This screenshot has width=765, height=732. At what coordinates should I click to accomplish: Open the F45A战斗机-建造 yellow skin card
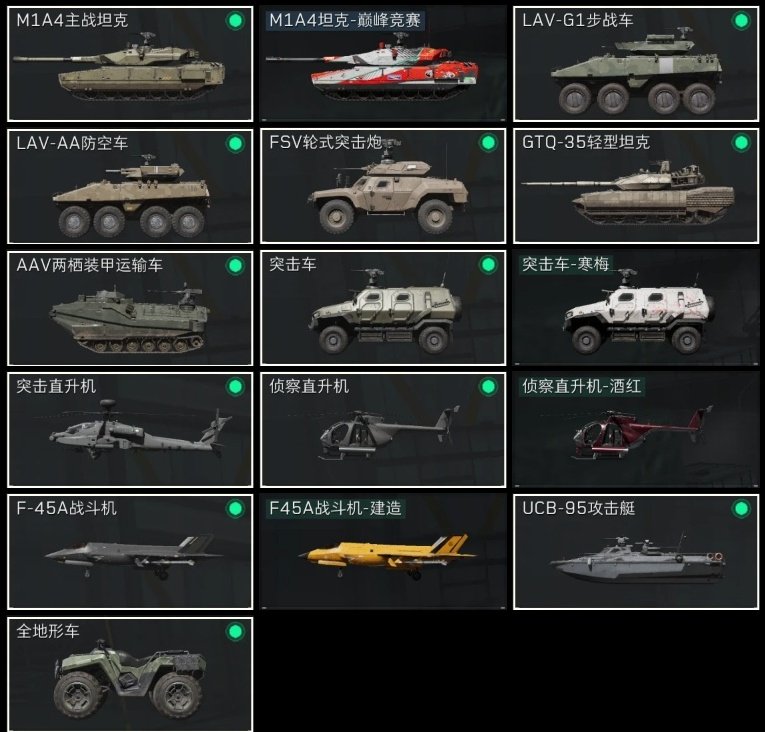(383, 551)
